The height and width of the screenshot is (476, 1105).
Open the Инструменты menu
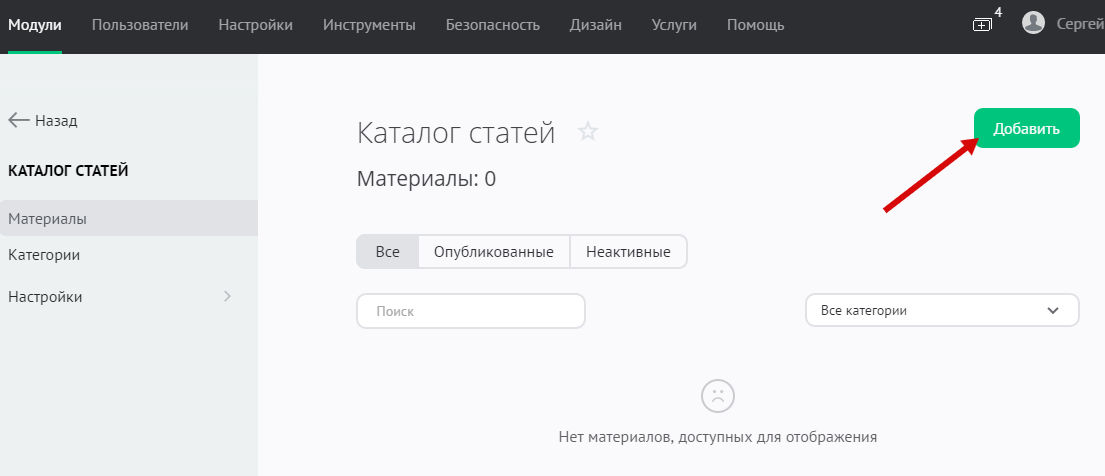369,24
